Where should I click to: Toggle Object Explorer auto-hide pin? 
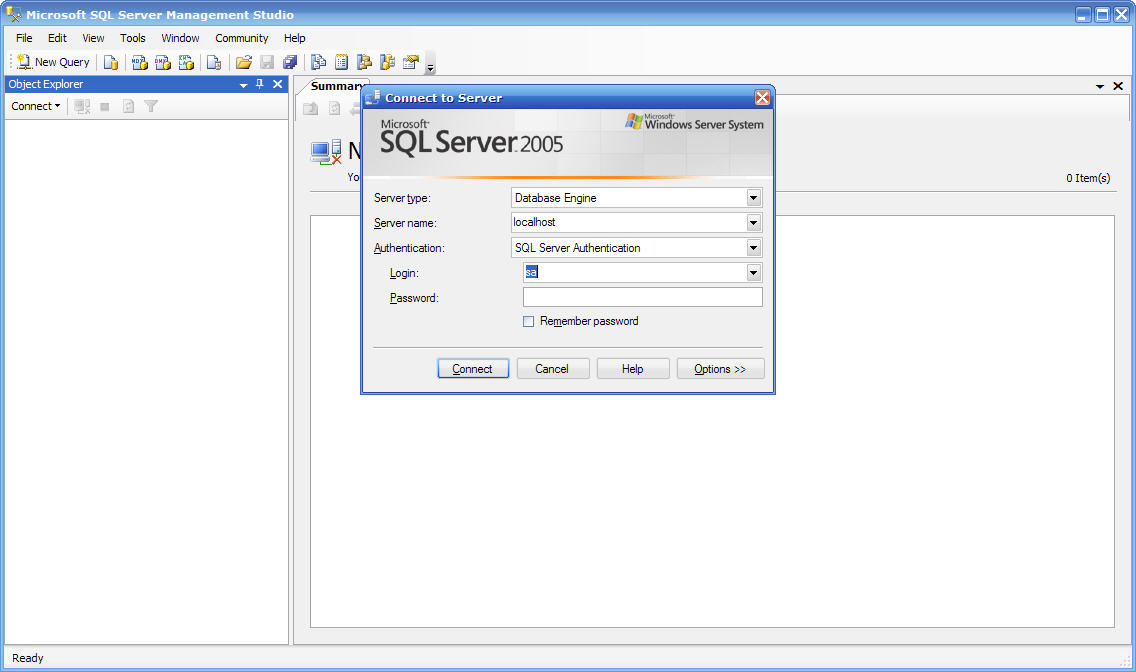pyautogui.click(x=259, y=84)
